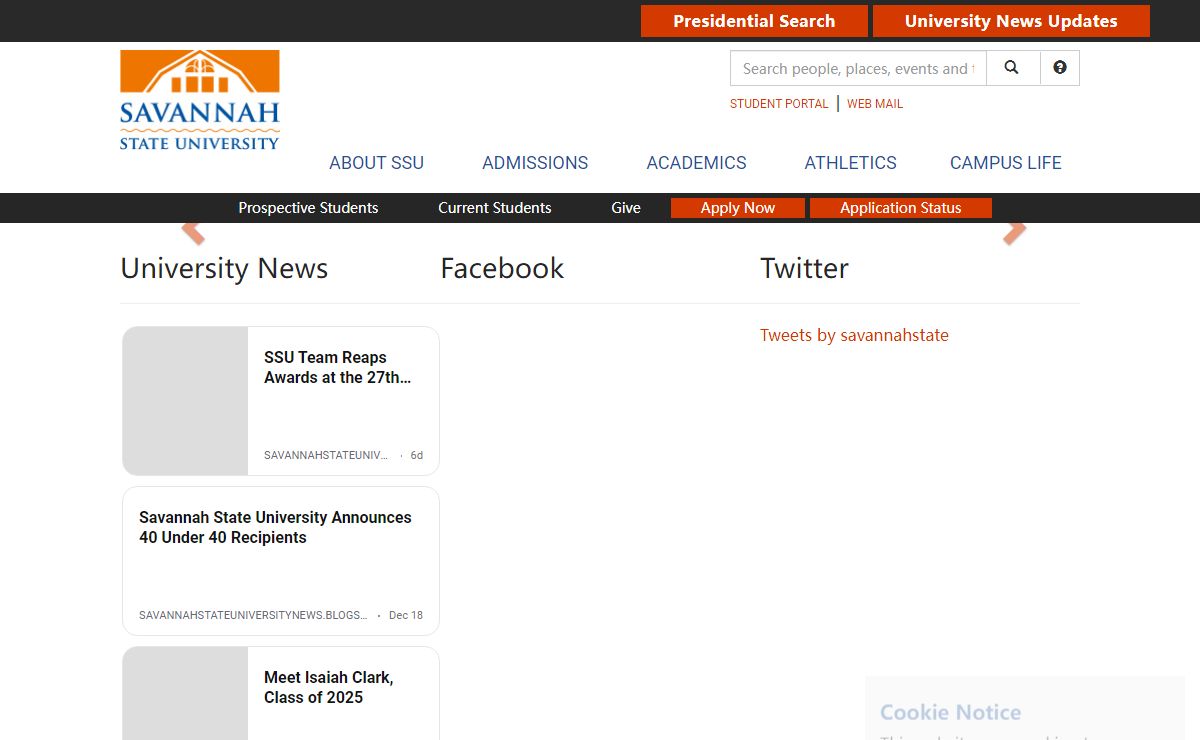The width and height of the screenshot is (1200, 740).
Task: Open the search help question-mark icon
Action: 1060,68
